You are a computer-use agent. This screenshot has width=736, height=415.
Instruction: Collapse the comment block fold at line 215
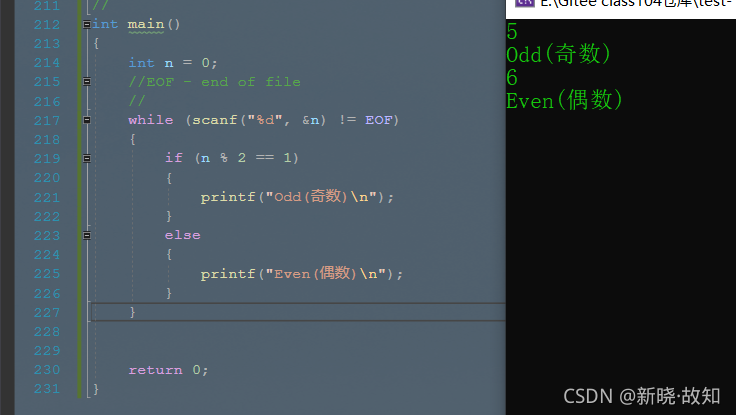(x=87, y=82)
